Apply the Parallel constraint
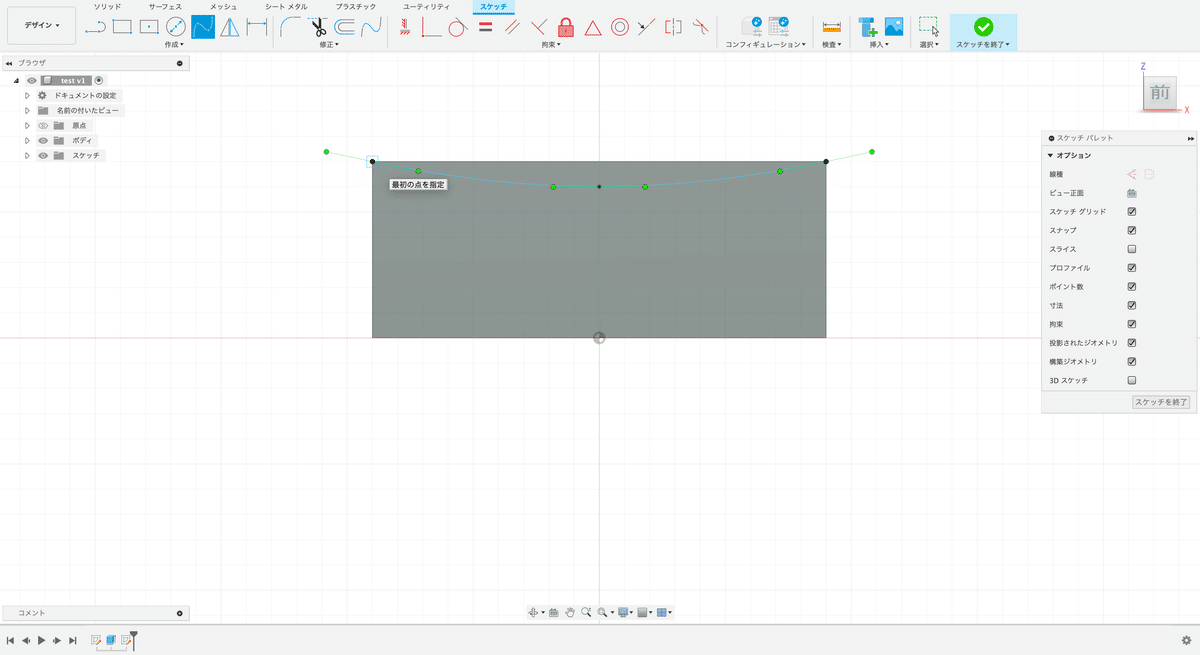Viewport: 1200px width, 655px height. coord(512,27)
